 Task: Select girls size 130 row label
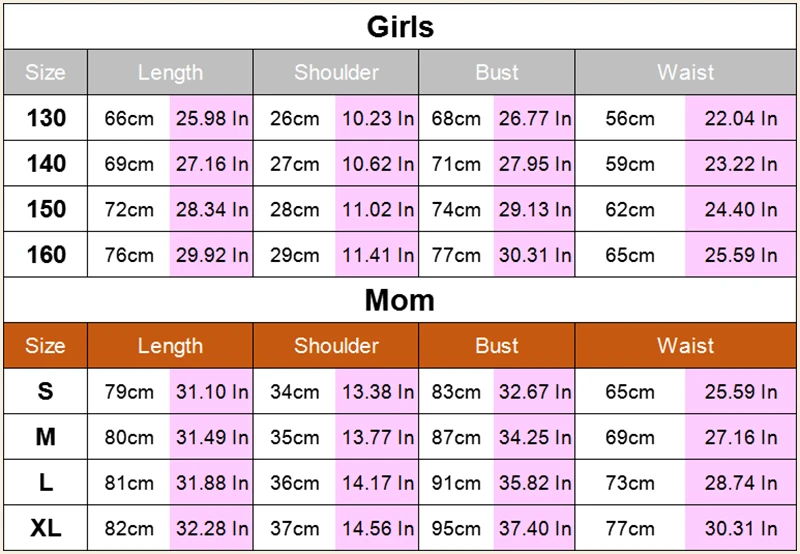pyautogui.click(x=46, y=118)
